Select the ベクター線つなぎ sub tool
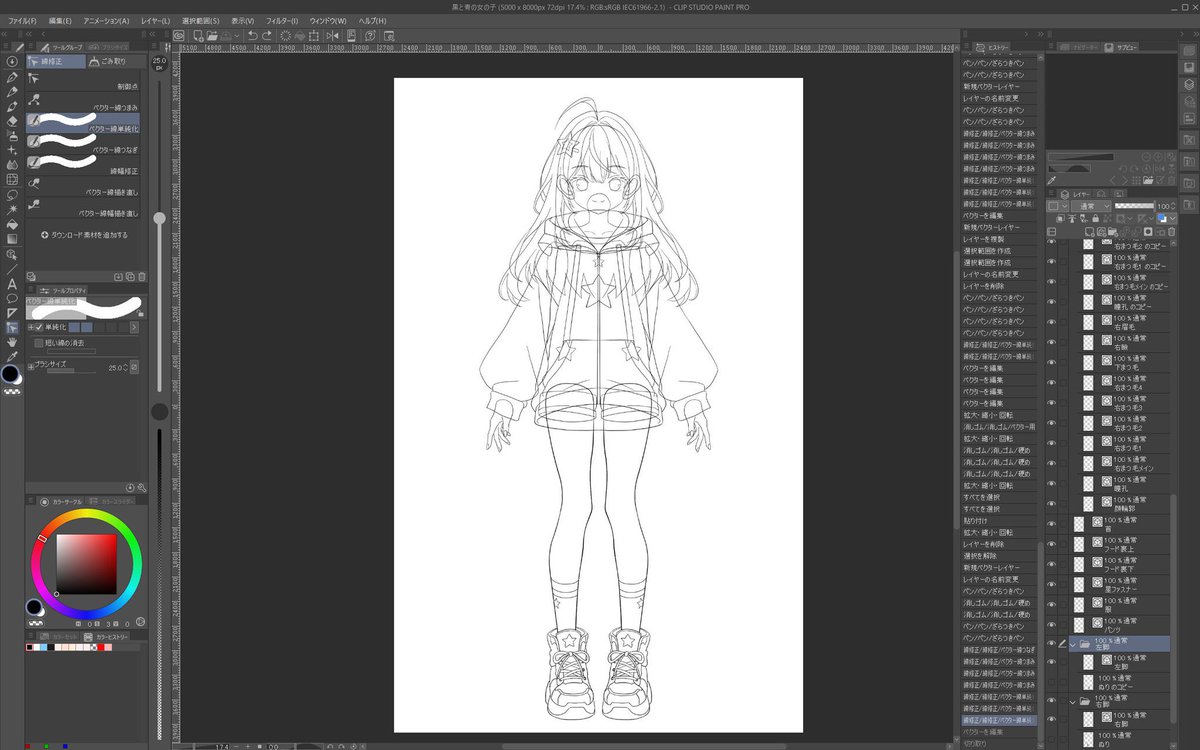 click(83, 145)
